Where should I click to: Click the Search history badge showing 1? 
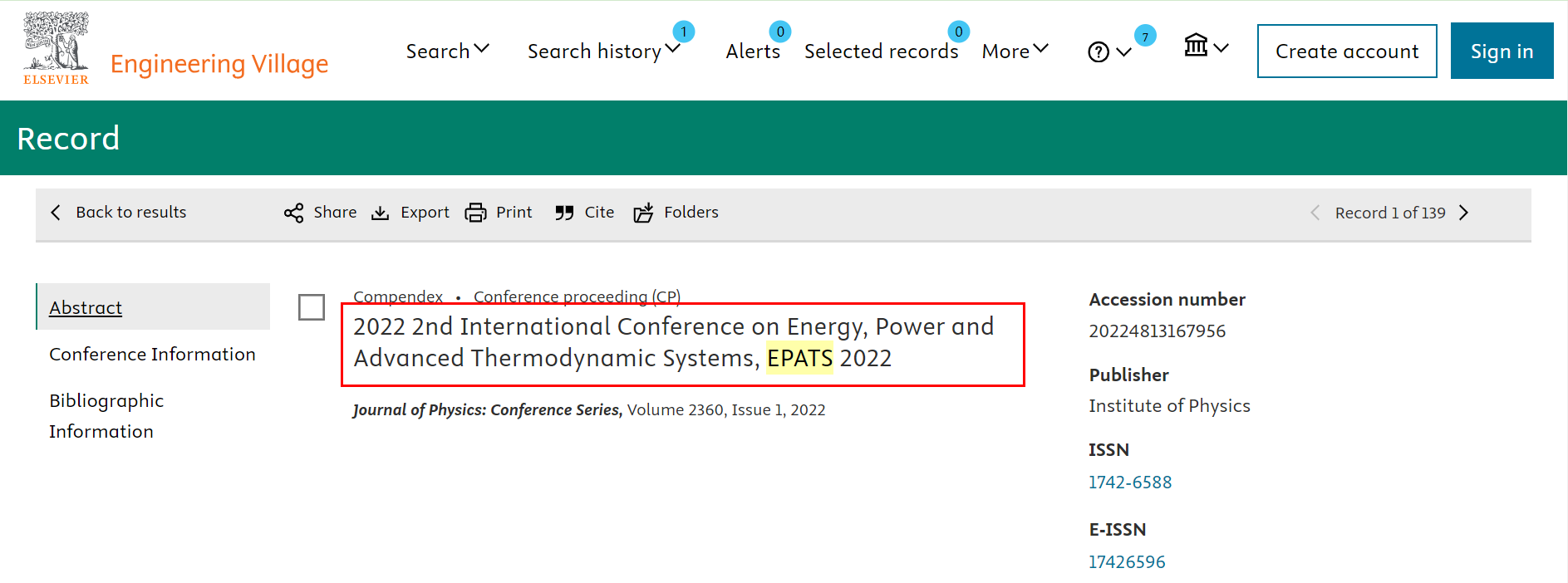tap(683, 32)
